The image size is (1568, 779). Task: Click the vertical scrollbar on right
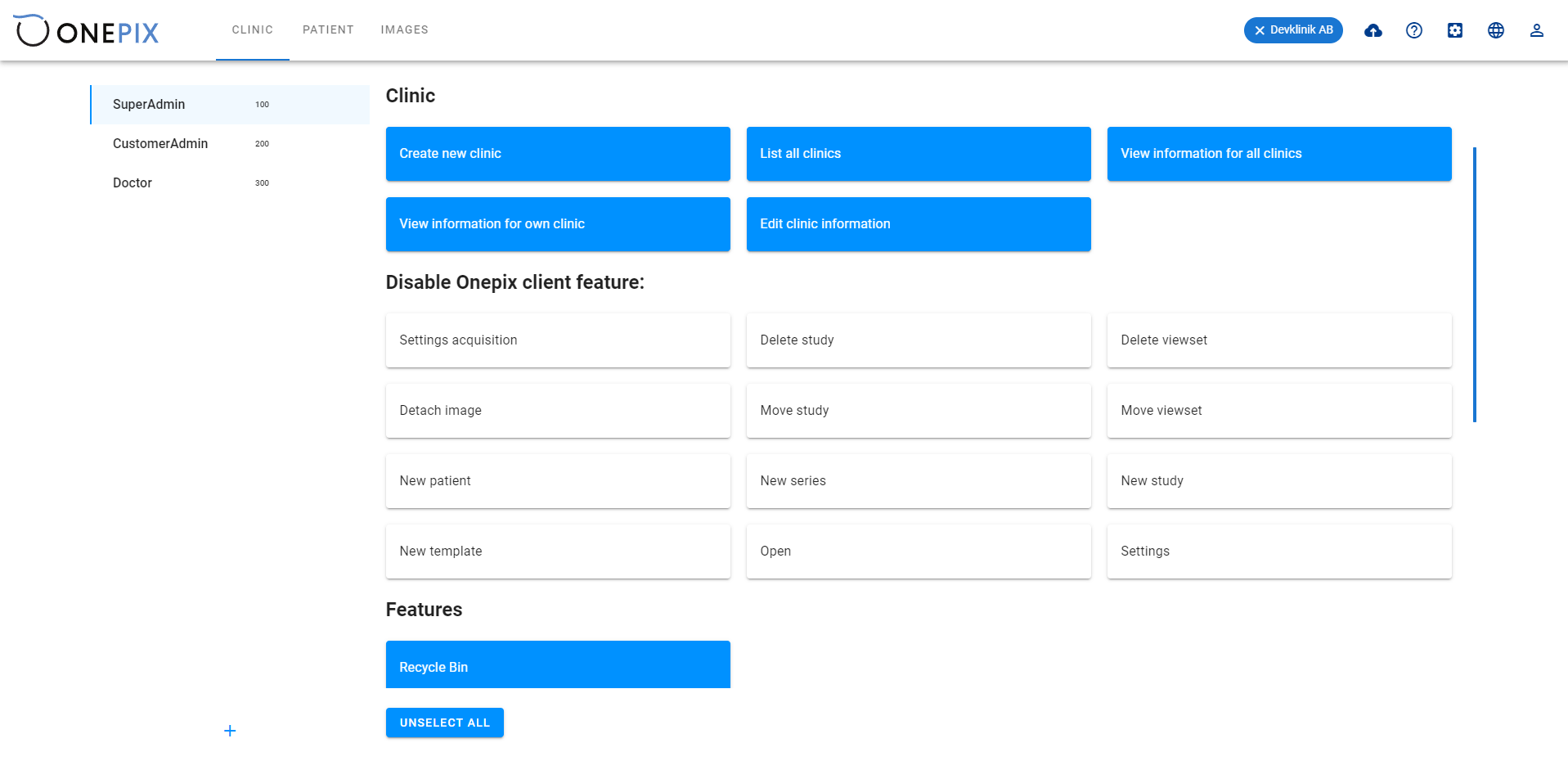1475,285
